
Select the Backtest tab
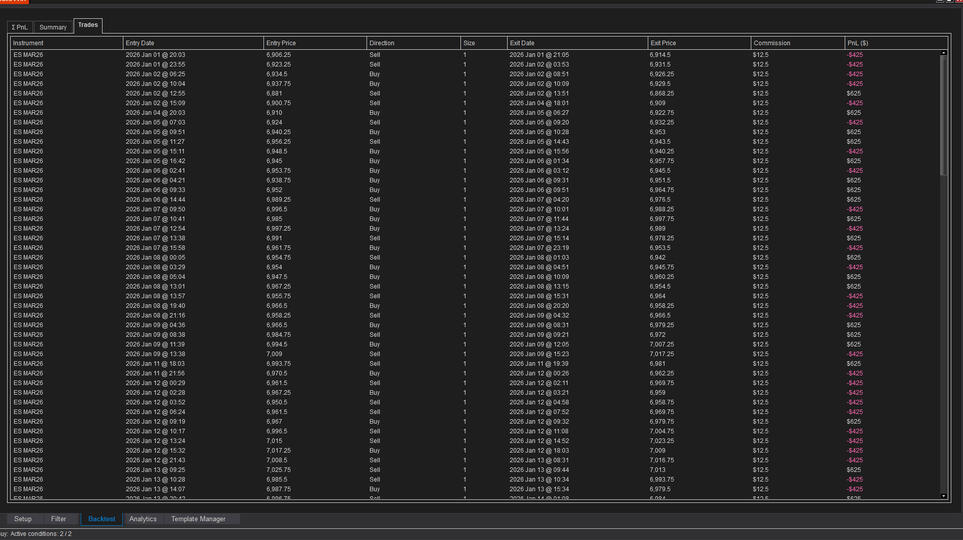102,519
